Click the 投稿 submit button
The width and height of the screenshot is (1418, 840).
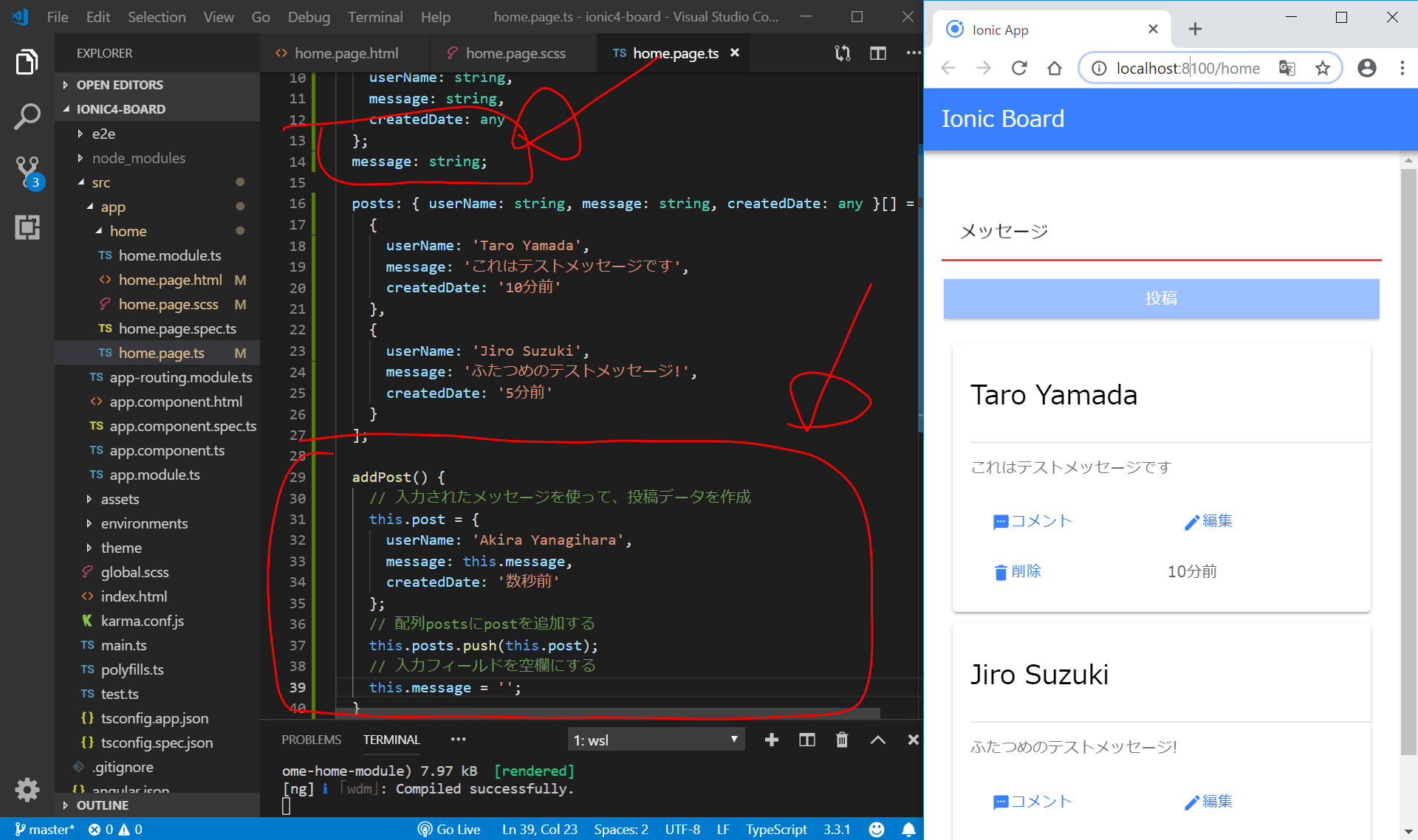tap(1161, 299)
